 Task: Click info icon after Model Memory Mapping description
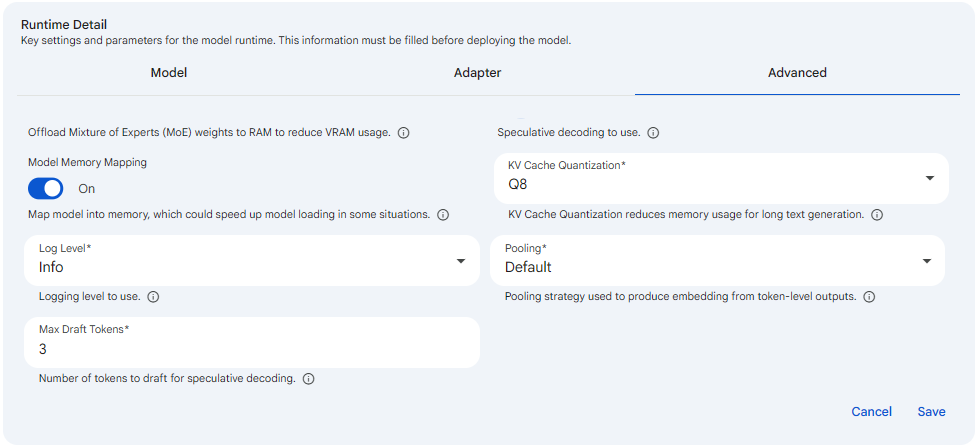[x=443, y=215]
